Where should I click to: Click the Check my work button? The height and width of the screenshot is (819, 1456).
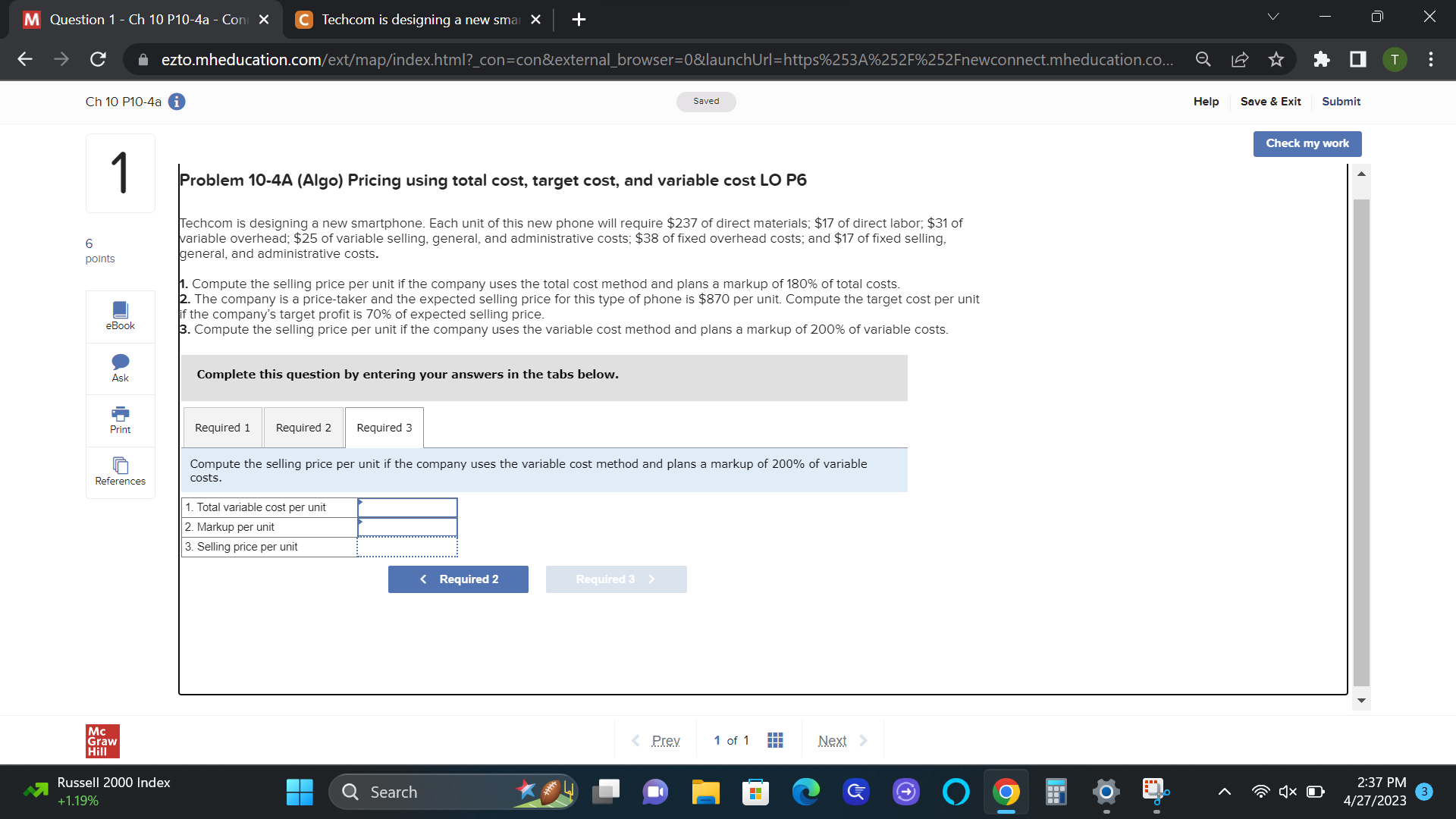(1307, 143)
